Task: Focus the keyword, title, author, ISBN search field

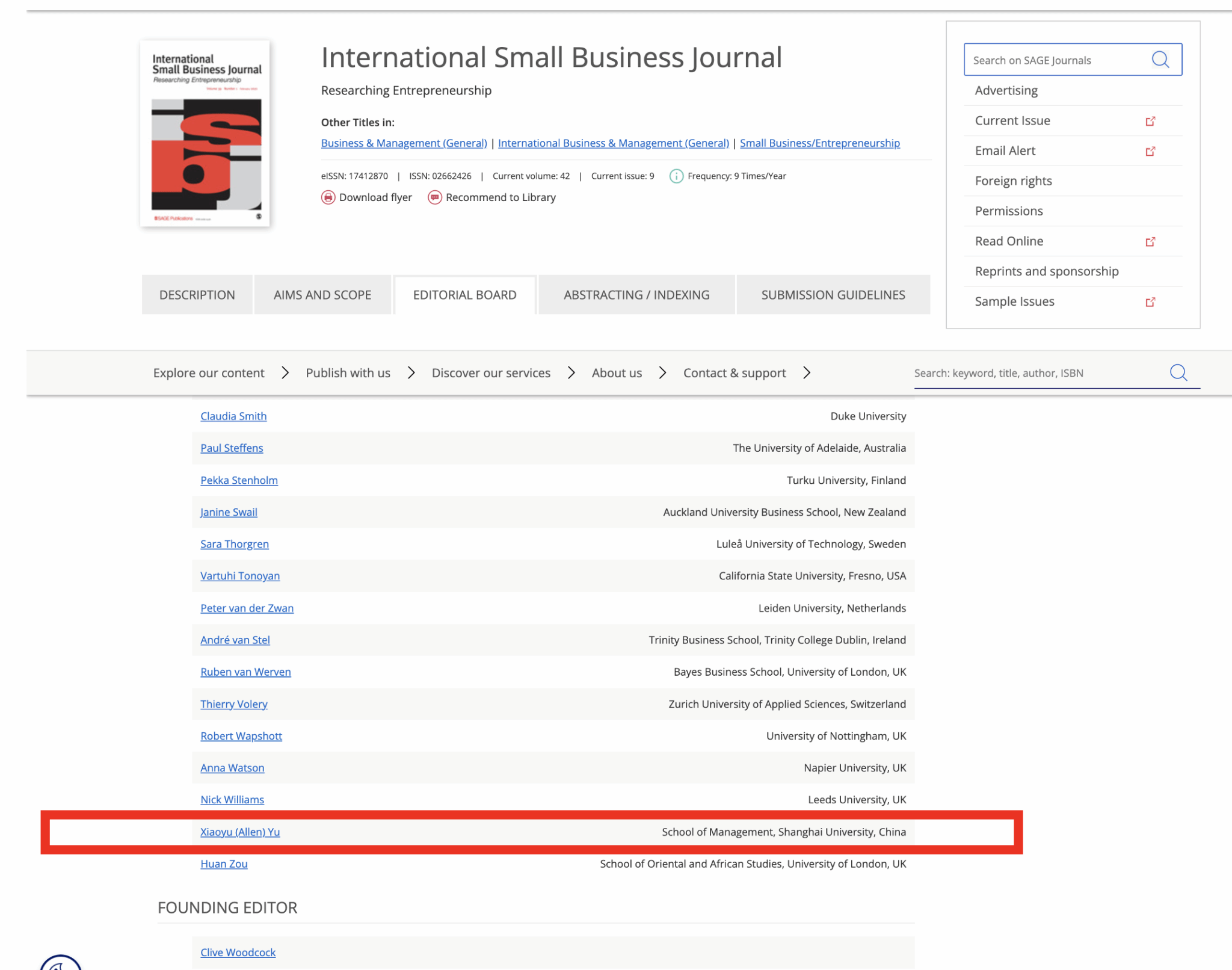Action: tap(1035, 373)
